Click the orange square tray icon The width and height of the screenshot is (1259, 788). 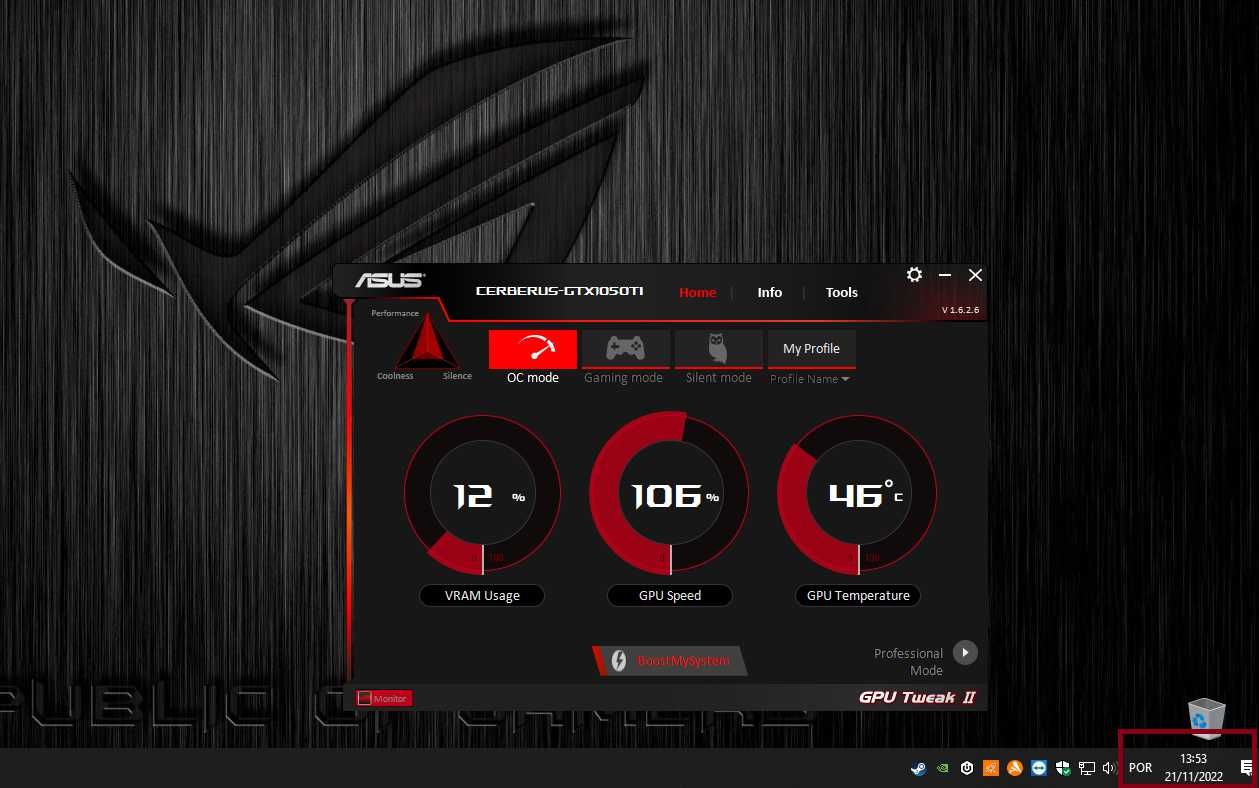pyautogui.click(x=990, y=768)
